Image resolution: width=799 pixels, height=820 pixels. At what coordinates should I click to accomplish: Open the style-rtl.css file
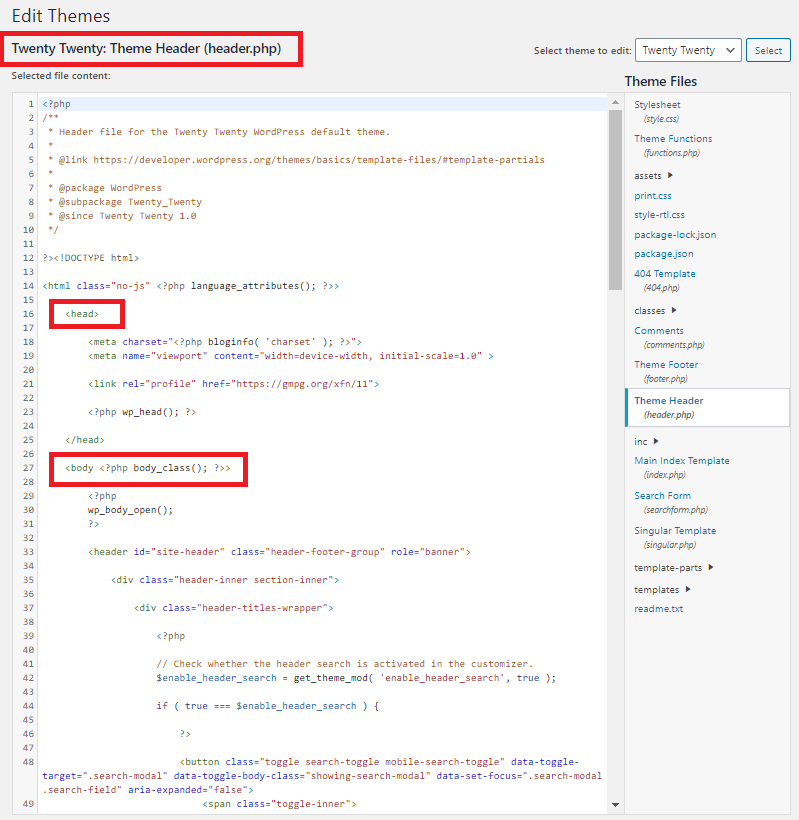click(x=659, y=215)
